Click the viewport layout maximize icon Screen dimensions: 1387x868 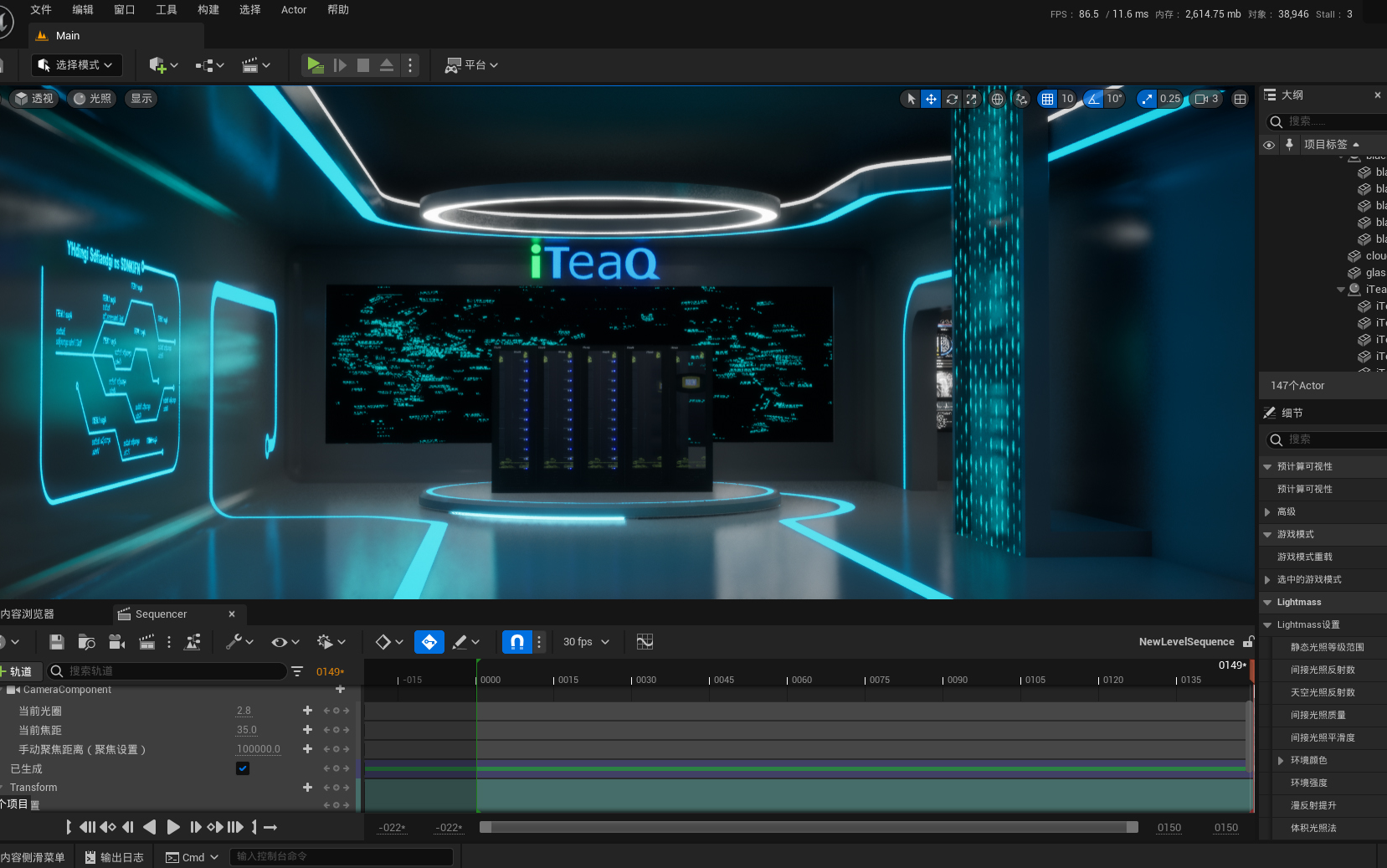coord(1240,99)
